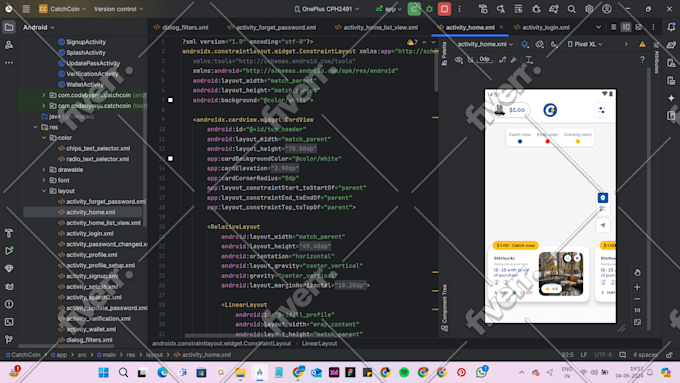Toggle night mode moon icon in designer
The image size is (680, 383).
(554, 44)
